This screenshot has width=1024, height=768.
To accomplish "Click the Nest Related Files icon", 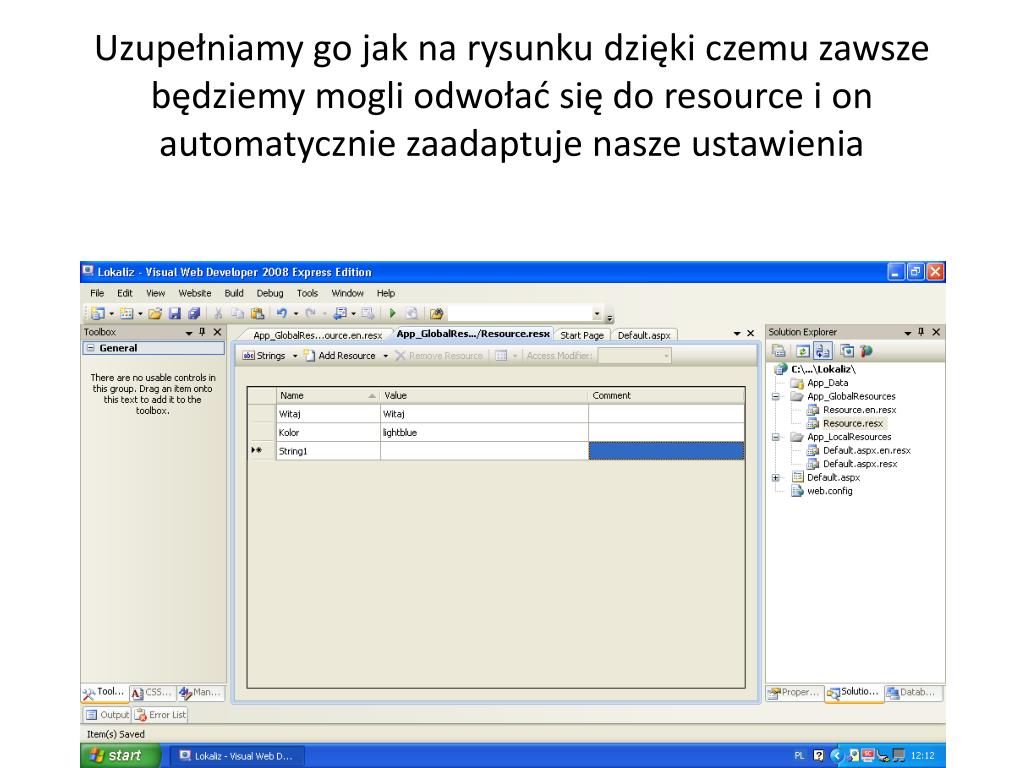I will (822, 351).
